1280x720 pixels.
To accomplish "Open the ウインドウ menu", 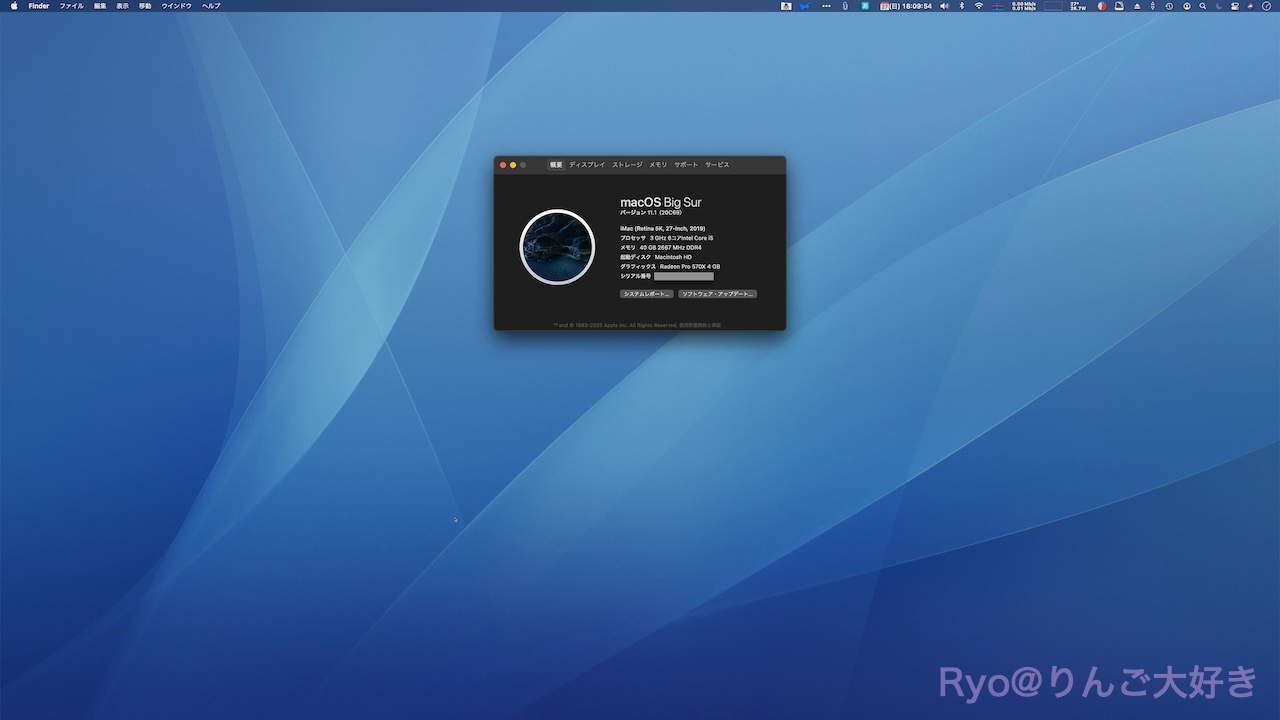I will click(x=176, y=6).
